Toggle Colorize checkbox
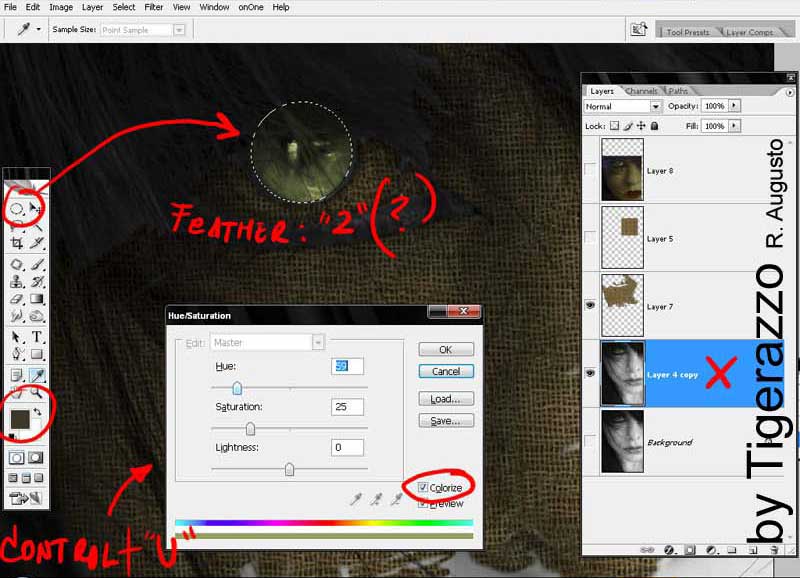The height and width of the screenshot is (578, 800). point(423,487)
